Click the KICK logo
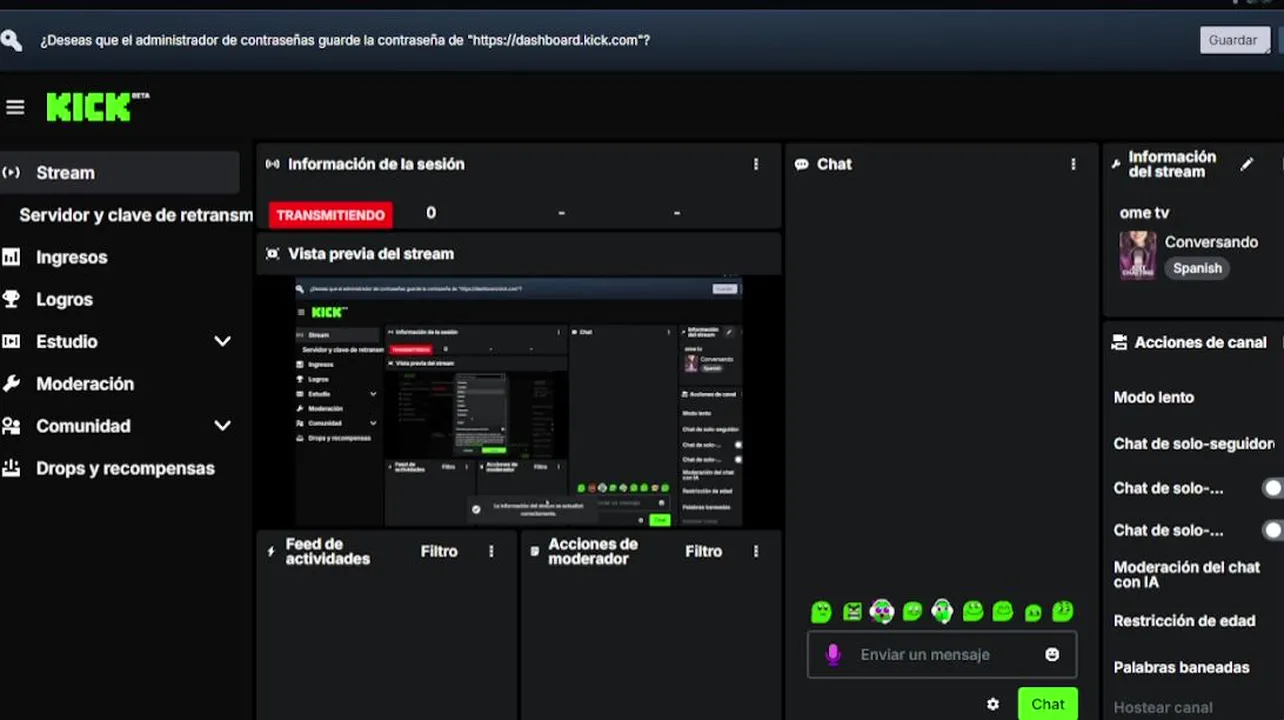Screen dimensions: 1284x720 (97, 107)
